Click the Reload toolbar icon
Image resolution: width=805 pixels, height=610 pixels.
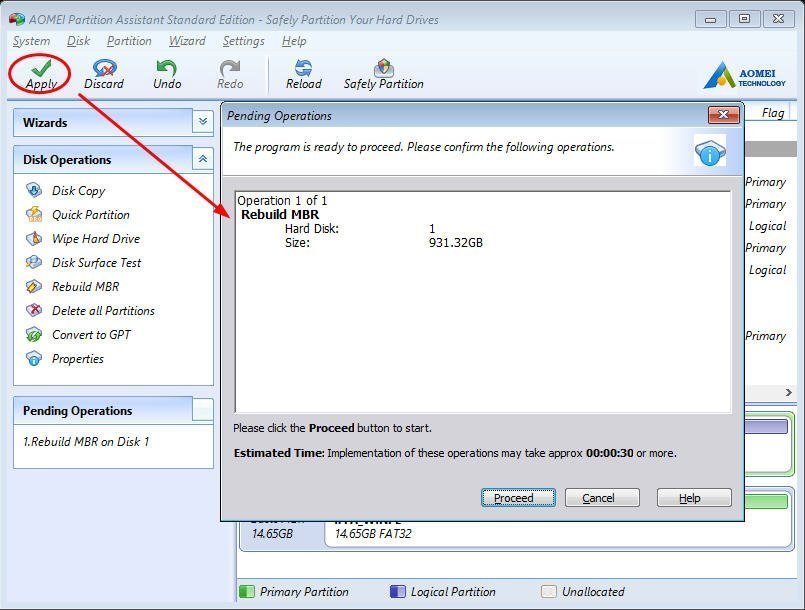303,68
